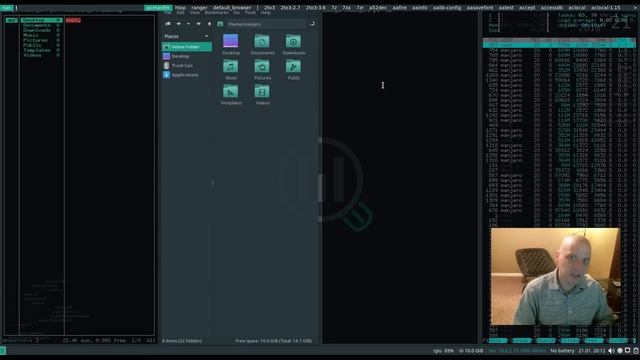The image size is (640, 360).
Task: Click Music row in ranger terminal
Action: 42,35
